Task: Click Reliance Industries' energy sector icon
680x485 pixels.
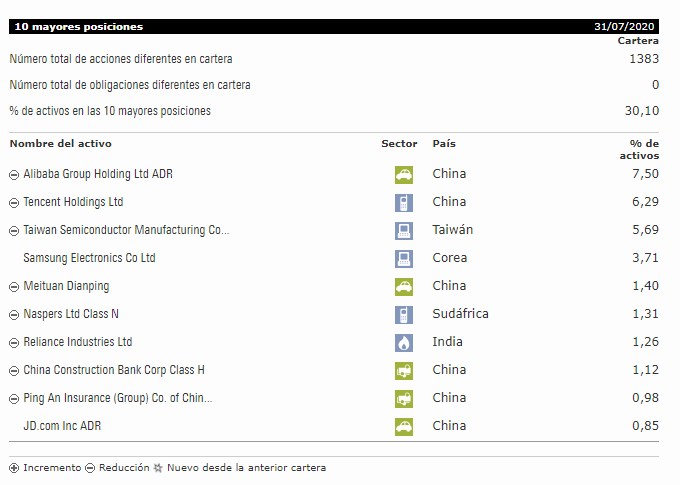Action: click(404, 343)
